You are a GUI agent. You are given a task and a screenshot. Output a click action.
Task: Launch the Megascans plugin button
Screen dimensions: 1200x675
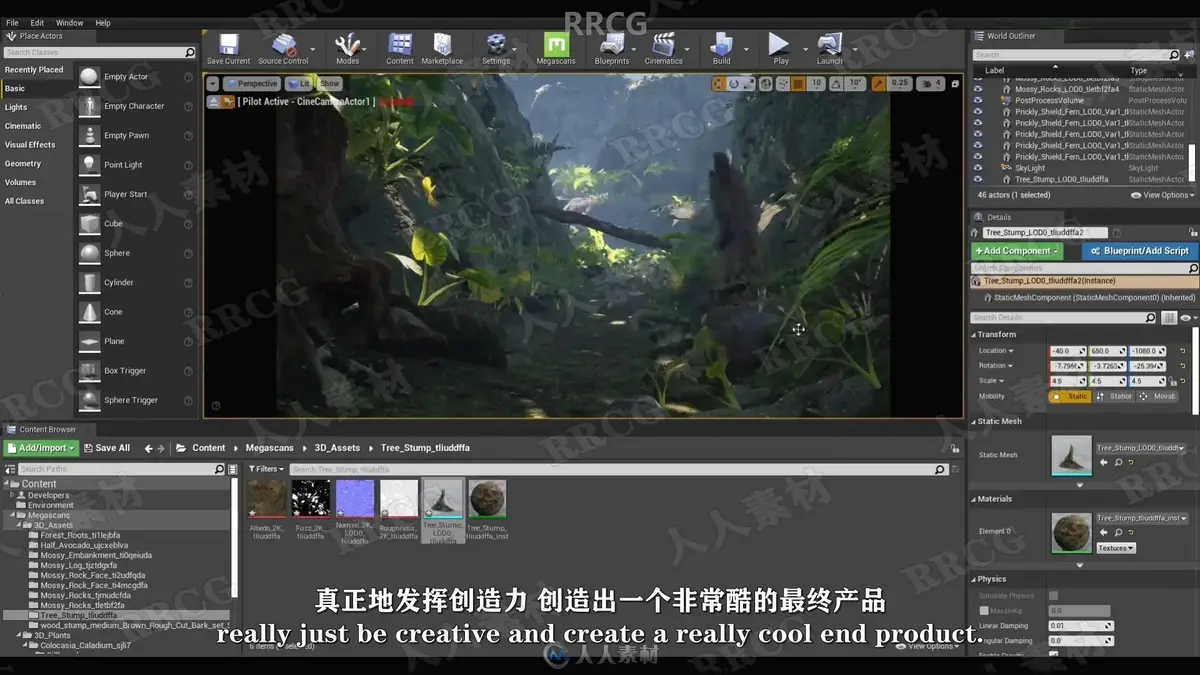point(556,48)
